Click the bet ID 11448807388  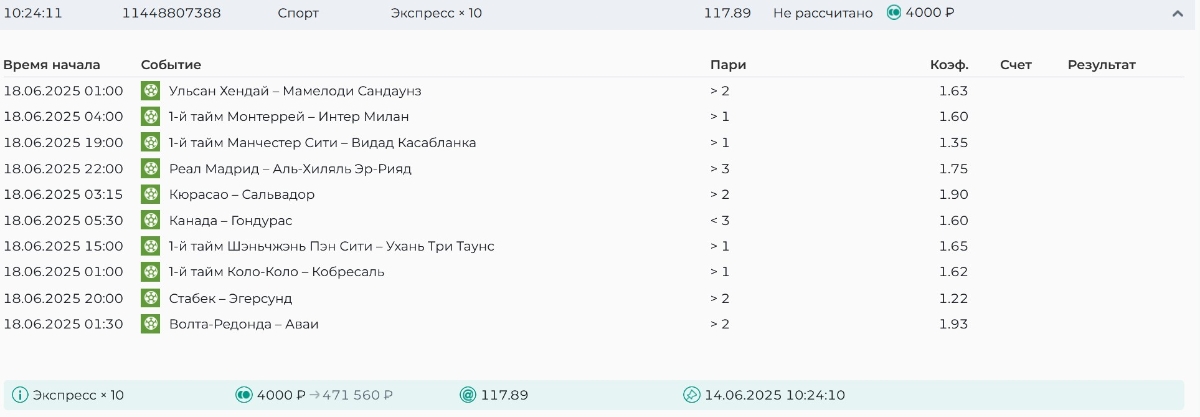(171, 14)
